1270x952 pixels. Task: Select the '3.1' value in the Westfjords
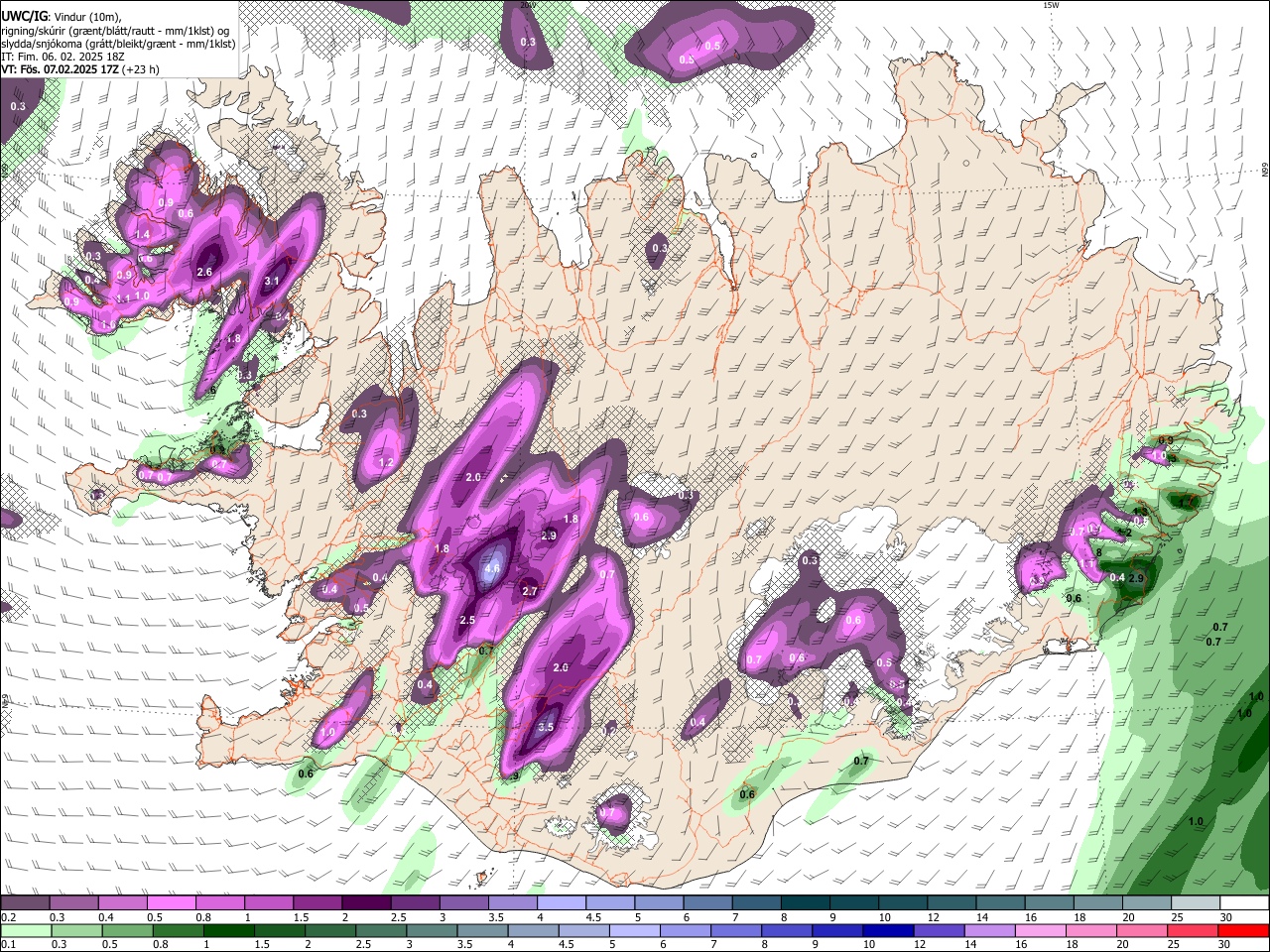click(x=273, y=281)
